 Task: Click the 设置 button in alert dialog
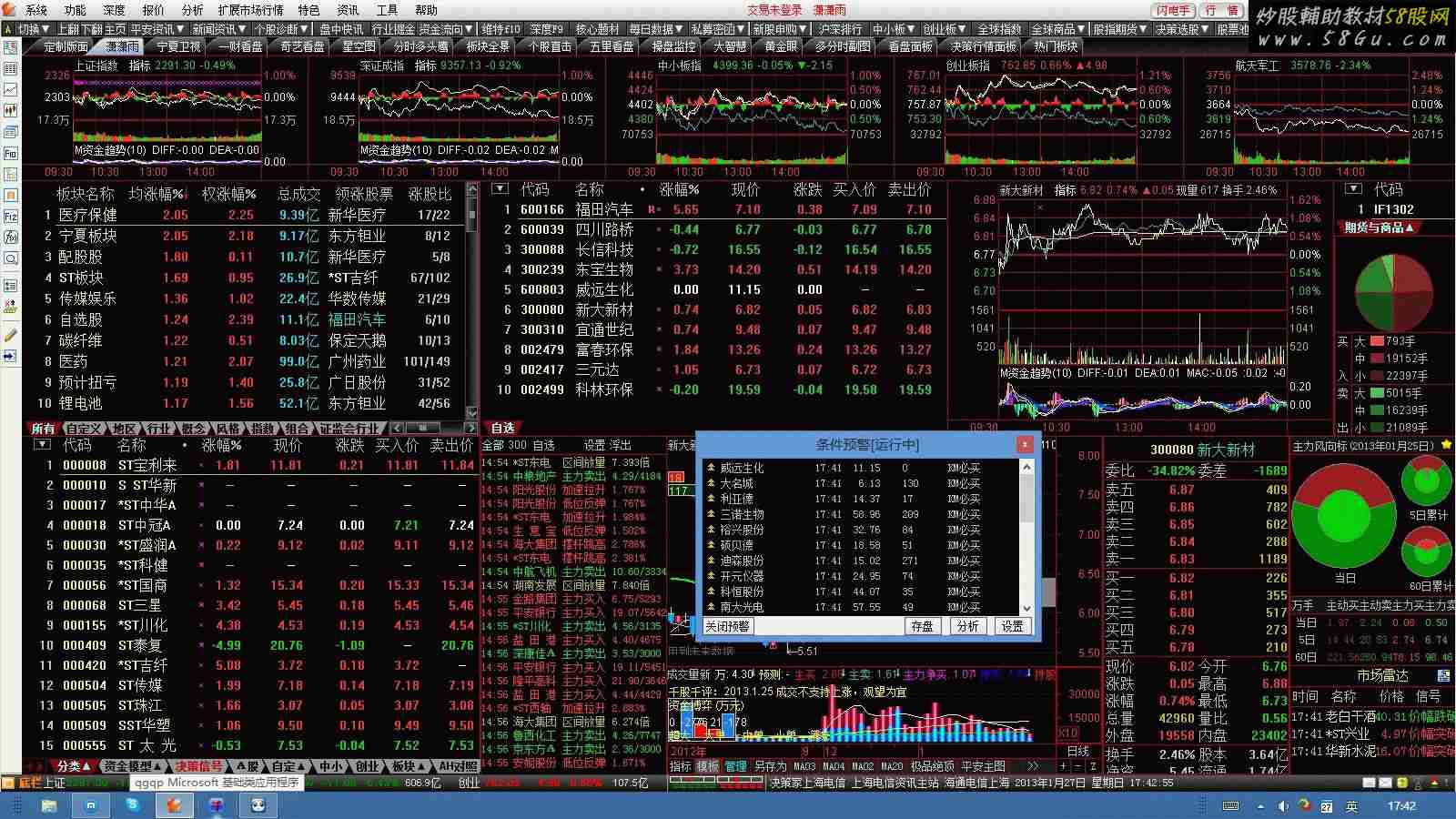1012,626
